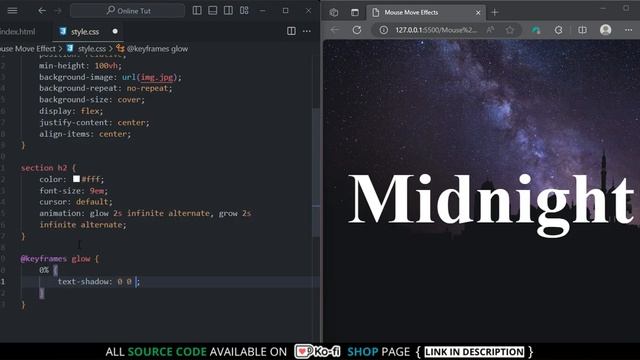The image size is (640, 360).
Task: Go forward in VS Code navigation
Action: point(58,11)
